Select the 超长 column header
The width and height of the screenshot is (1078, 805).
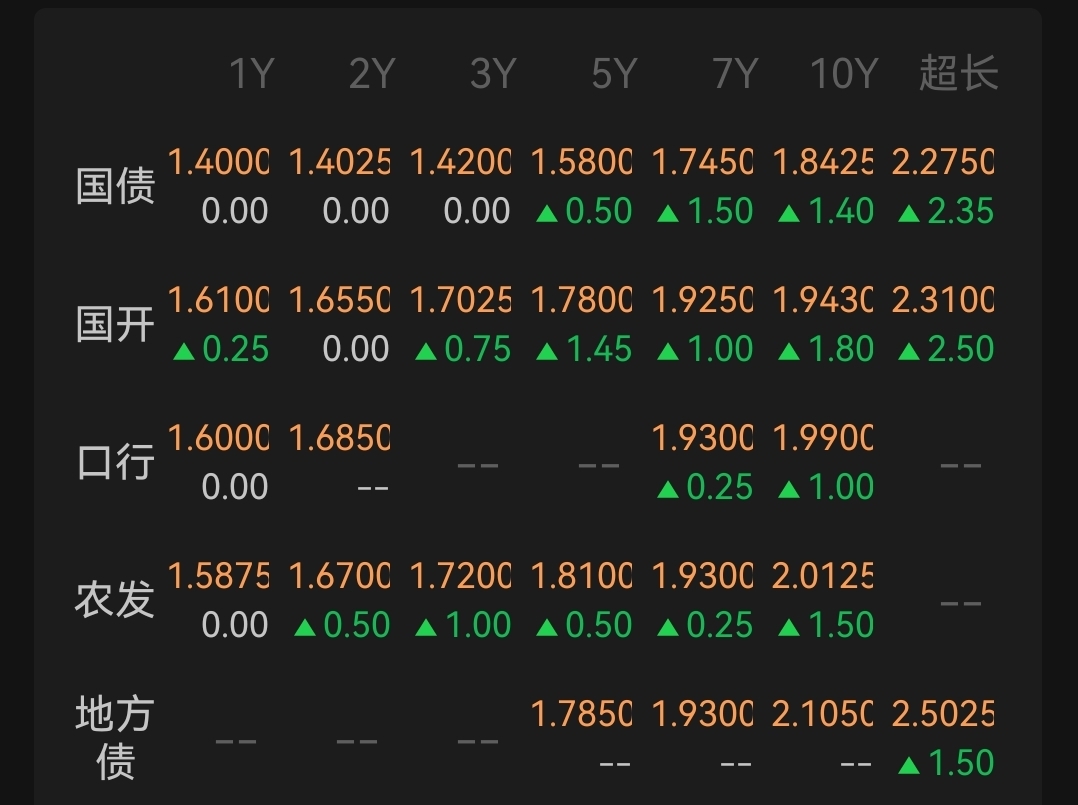coord(958,74)
